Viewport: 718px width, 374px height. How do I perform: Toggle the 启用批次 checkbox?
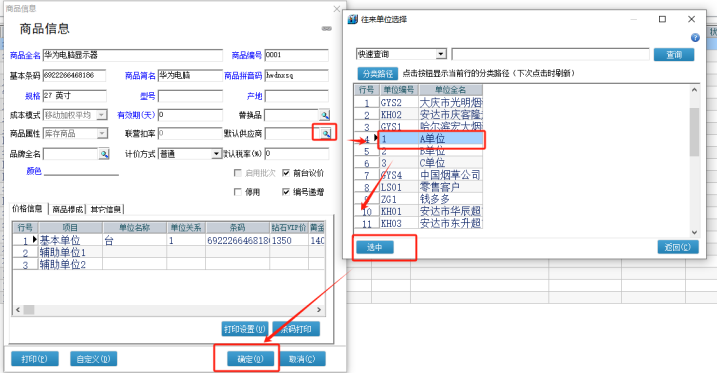click(238, 173)
